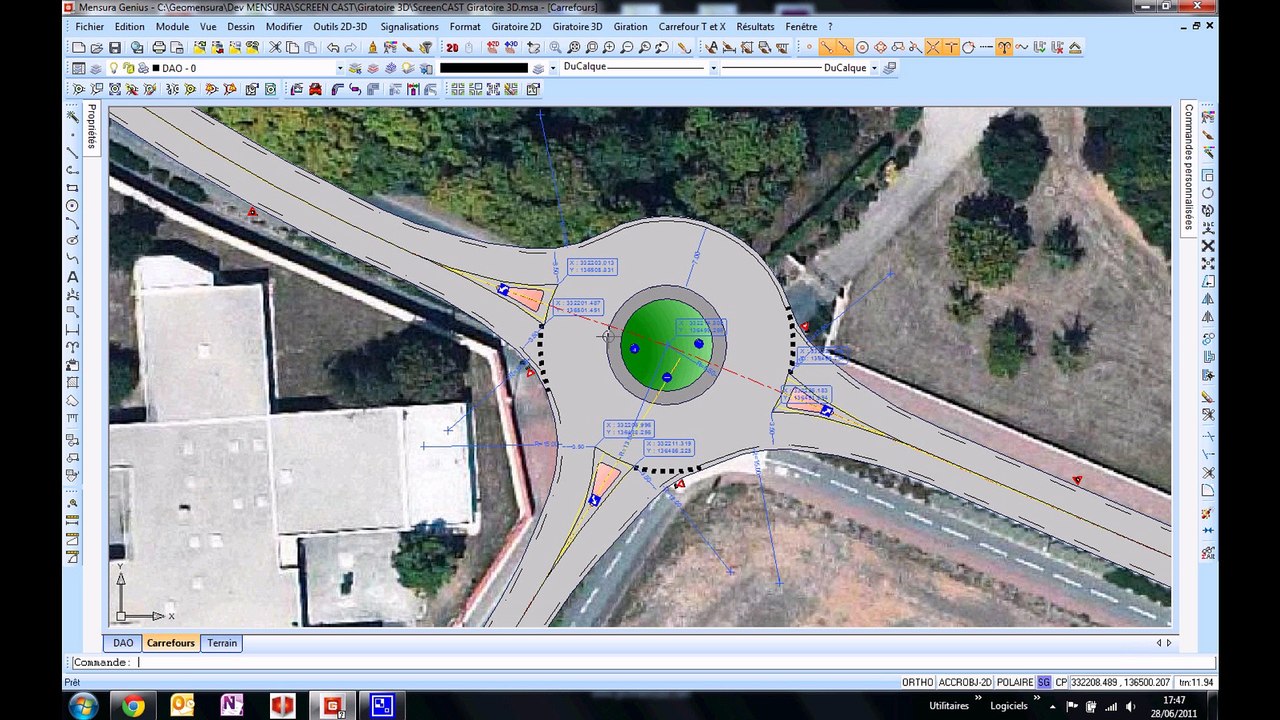Click the Cut scissors icon
Screen dimensions: 1280x720
[x=275, y=47]
